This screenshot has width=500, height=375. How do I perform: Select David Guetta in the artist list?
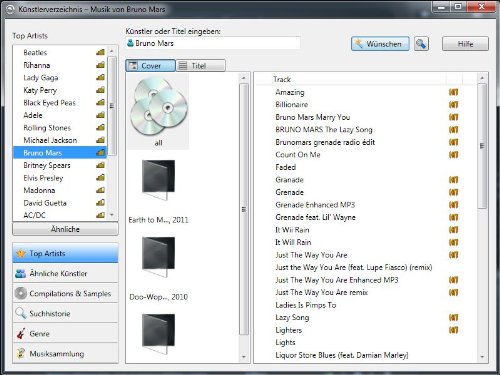pyautogui.click(x=60, y=203)
